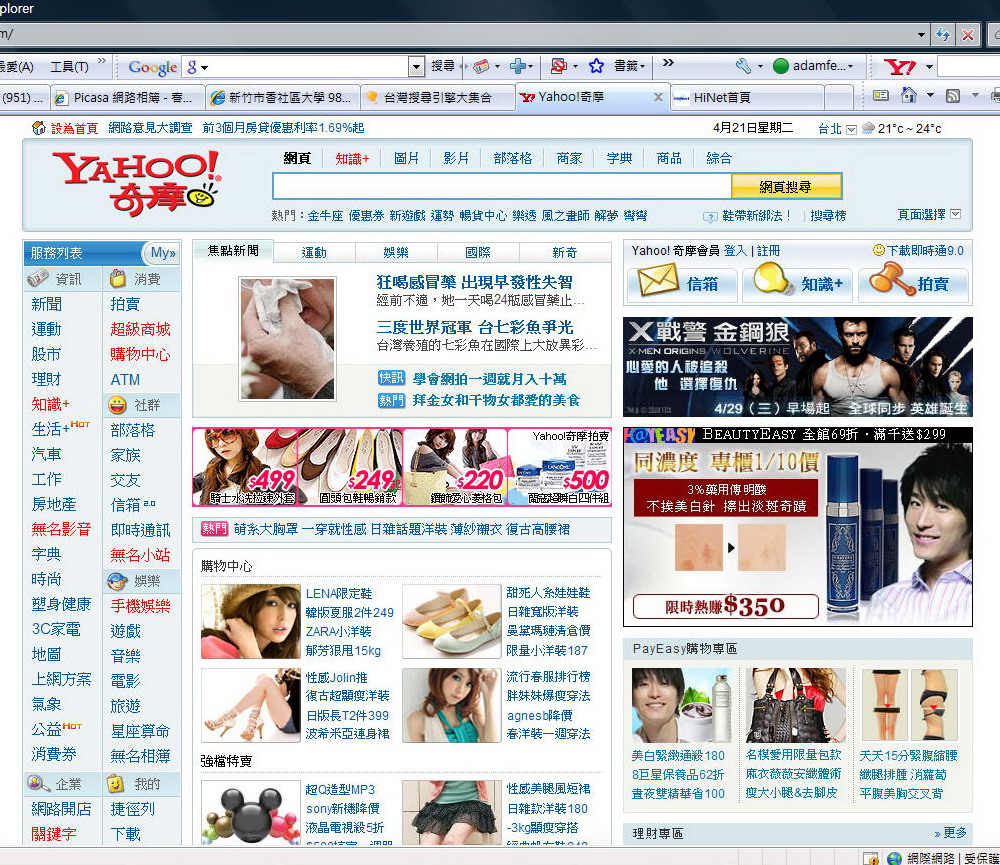Click the Google toolbar news icon

[x=481, y=65]
